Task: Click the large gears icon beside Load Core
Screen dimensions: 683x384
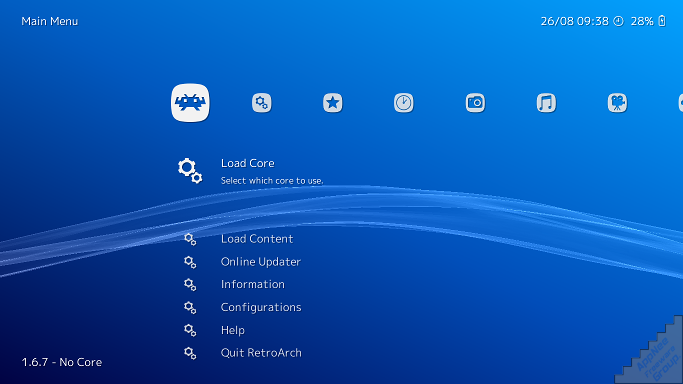Action: (190, 170)
